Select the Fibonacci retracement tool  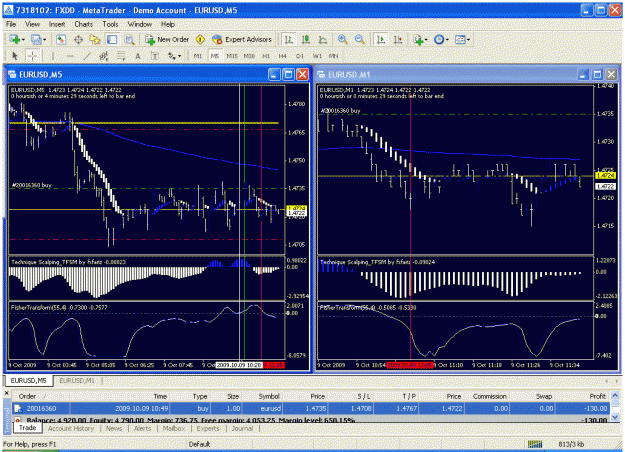(121, 56)
